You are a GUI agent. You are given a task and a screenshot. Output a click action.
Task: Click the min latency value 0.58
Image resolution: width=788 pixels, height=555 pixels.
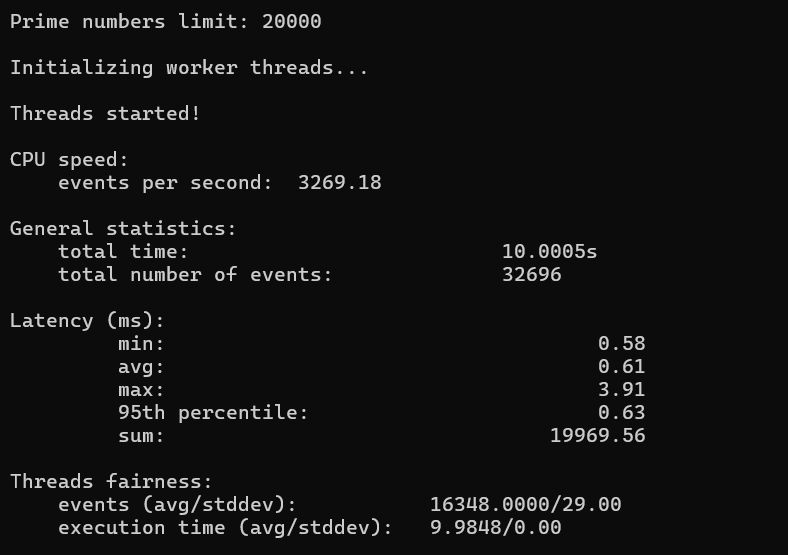click(x=621, y=344)
